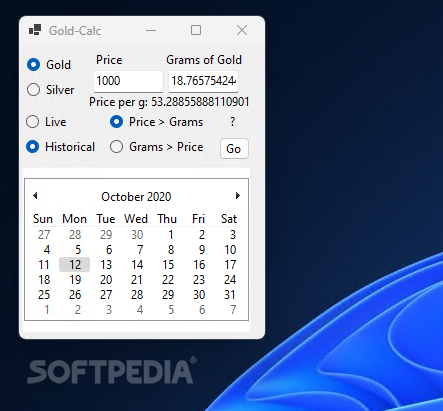This screenshot has height=411, width=443.
Task: Pick October 31 on the calendar
Action: [x=230, y=295]
